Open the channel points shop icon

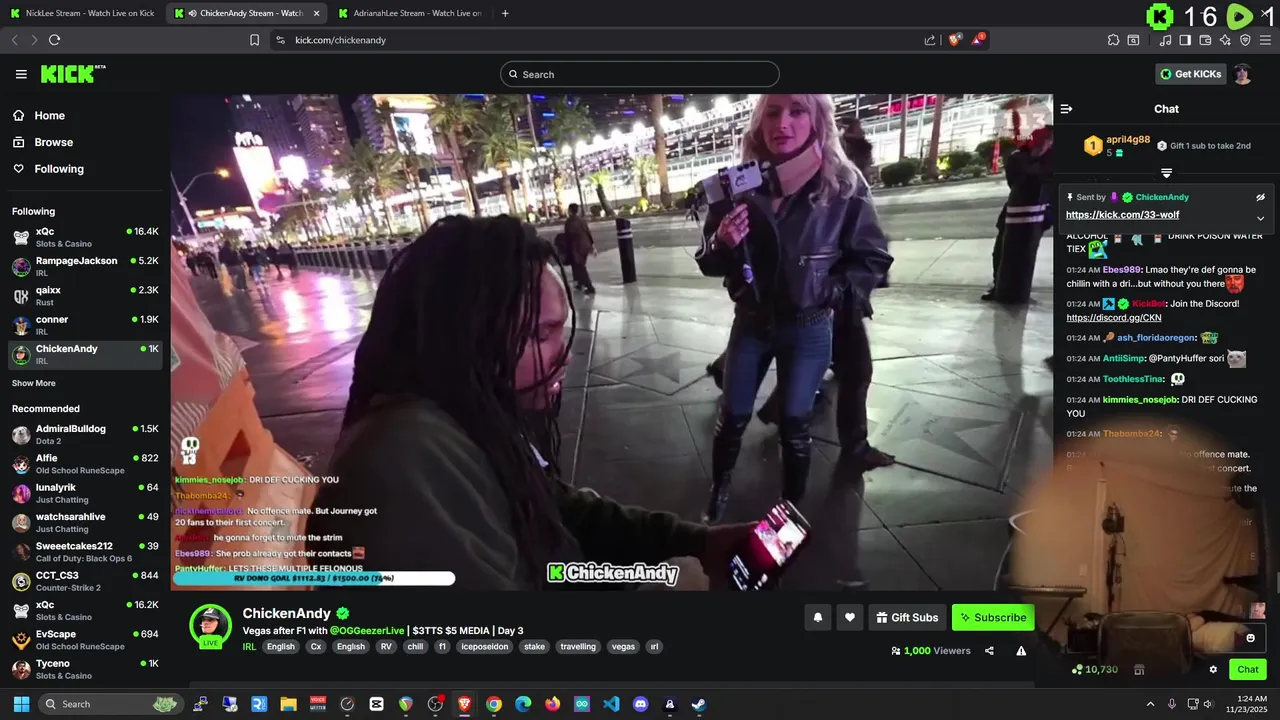1139,669
